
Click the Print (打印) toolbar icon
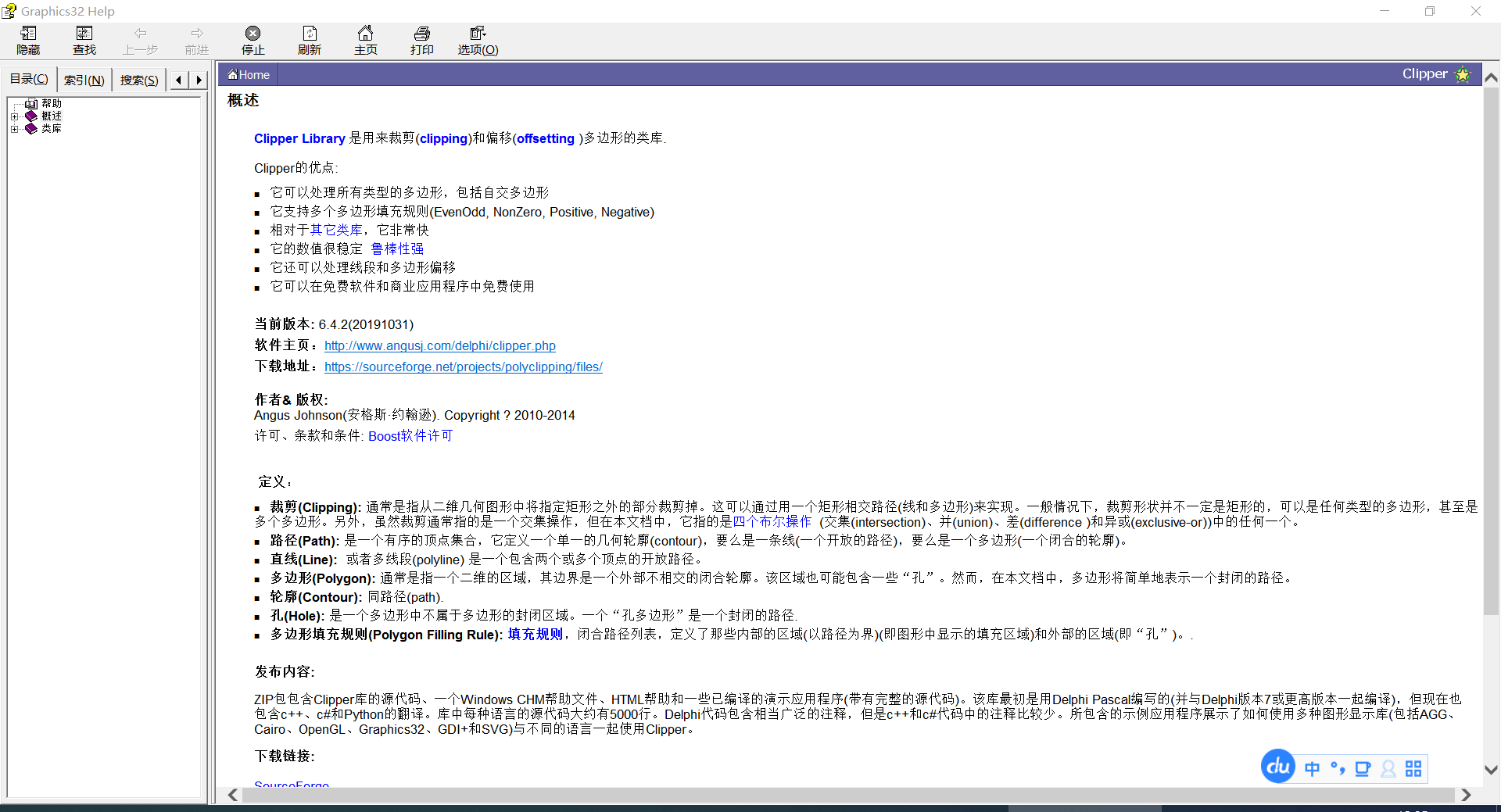point(422,33)
